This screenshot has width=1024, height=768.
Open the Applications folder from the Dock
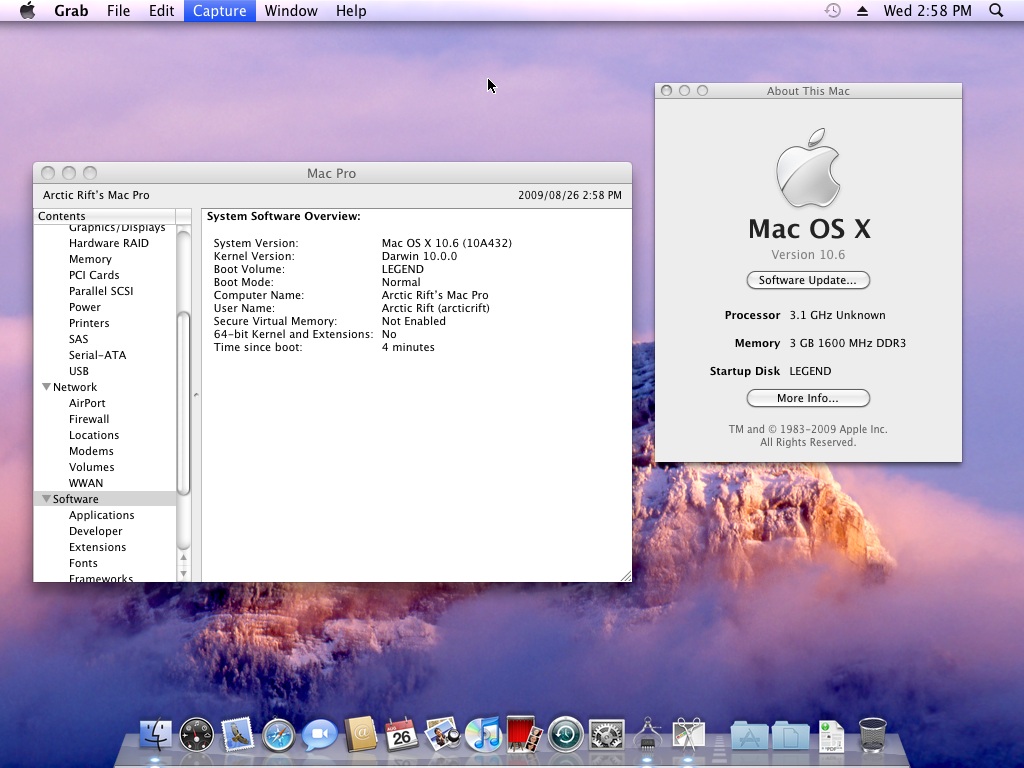pyautogui.click(x=748, y=735)
